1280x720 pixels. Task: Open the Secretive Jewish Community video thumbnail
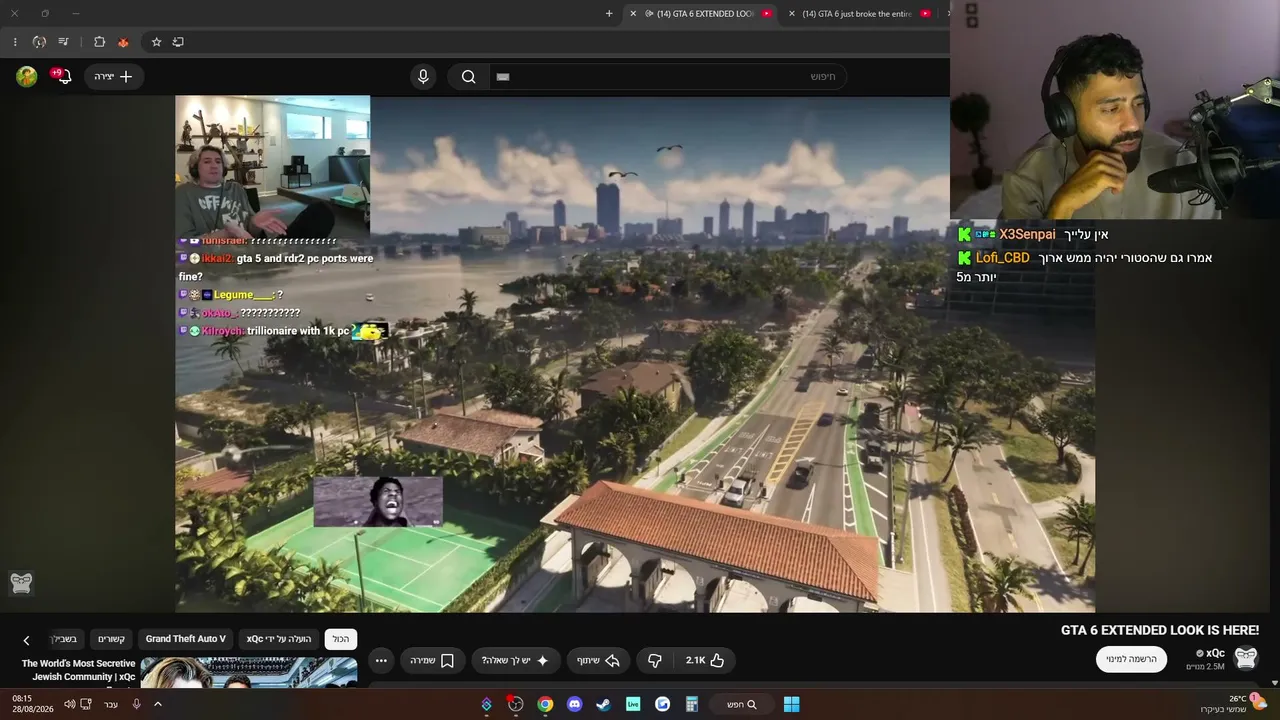[x=249, y=673]
